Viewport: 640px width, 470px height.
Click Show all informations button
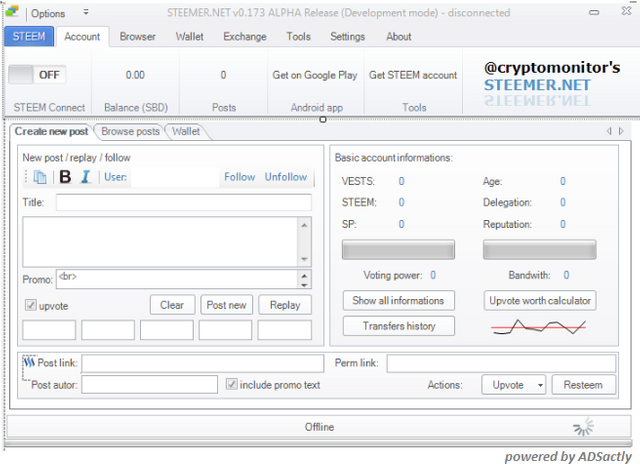click(x=398, y=301)
